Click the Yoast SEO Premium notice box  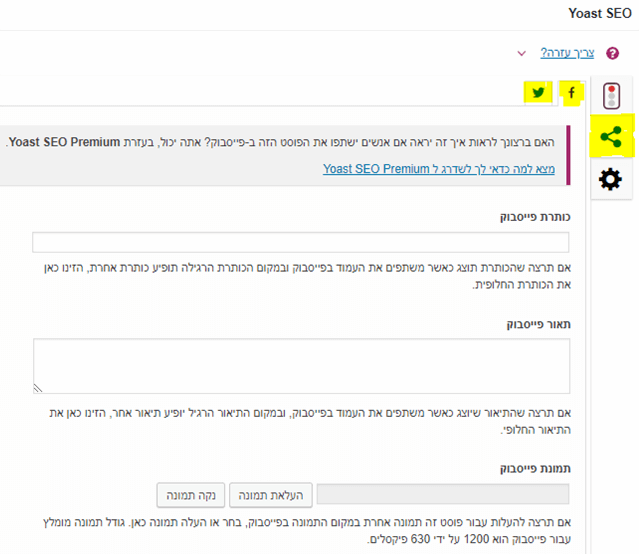coord(285,155)
